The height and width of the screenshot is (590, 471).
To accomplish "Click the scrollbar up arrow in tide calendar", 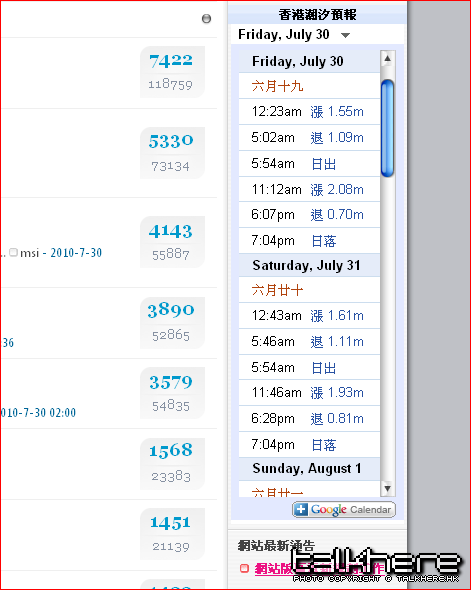I will coord(387,59).
